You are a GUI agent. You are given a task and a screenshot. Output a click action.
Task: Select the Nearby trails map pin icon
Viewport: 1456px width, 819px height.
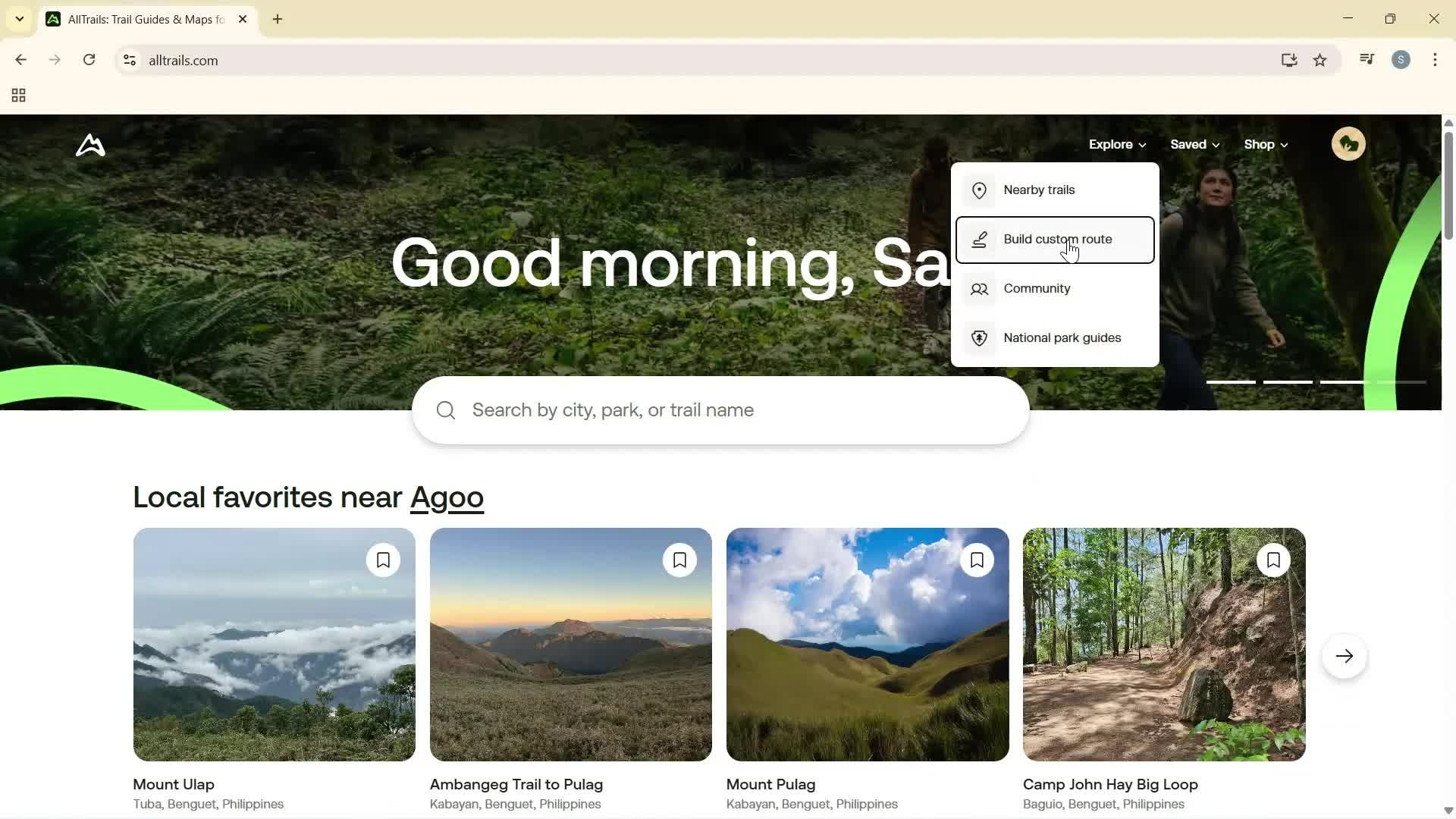[x=979, y=190]
